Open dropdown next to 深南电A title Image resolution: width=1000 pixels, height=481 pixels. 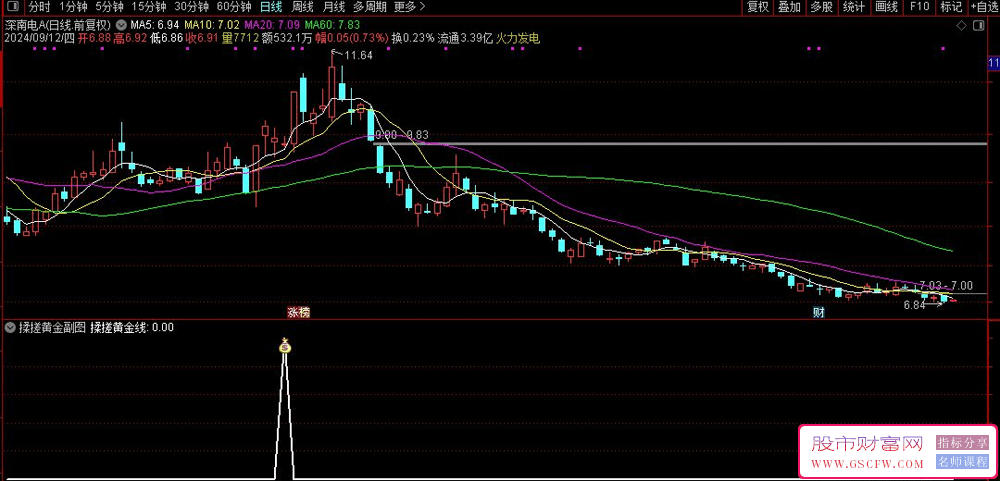(x=121, y=25)
